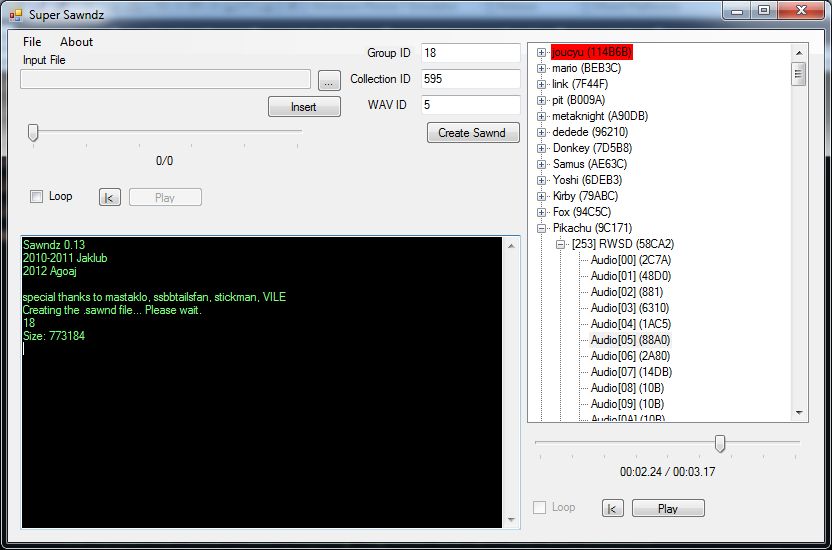Viewport: 832px width, 550px height.
Task: Expand the link (7F44F) node
Action: tap(541, 84)
